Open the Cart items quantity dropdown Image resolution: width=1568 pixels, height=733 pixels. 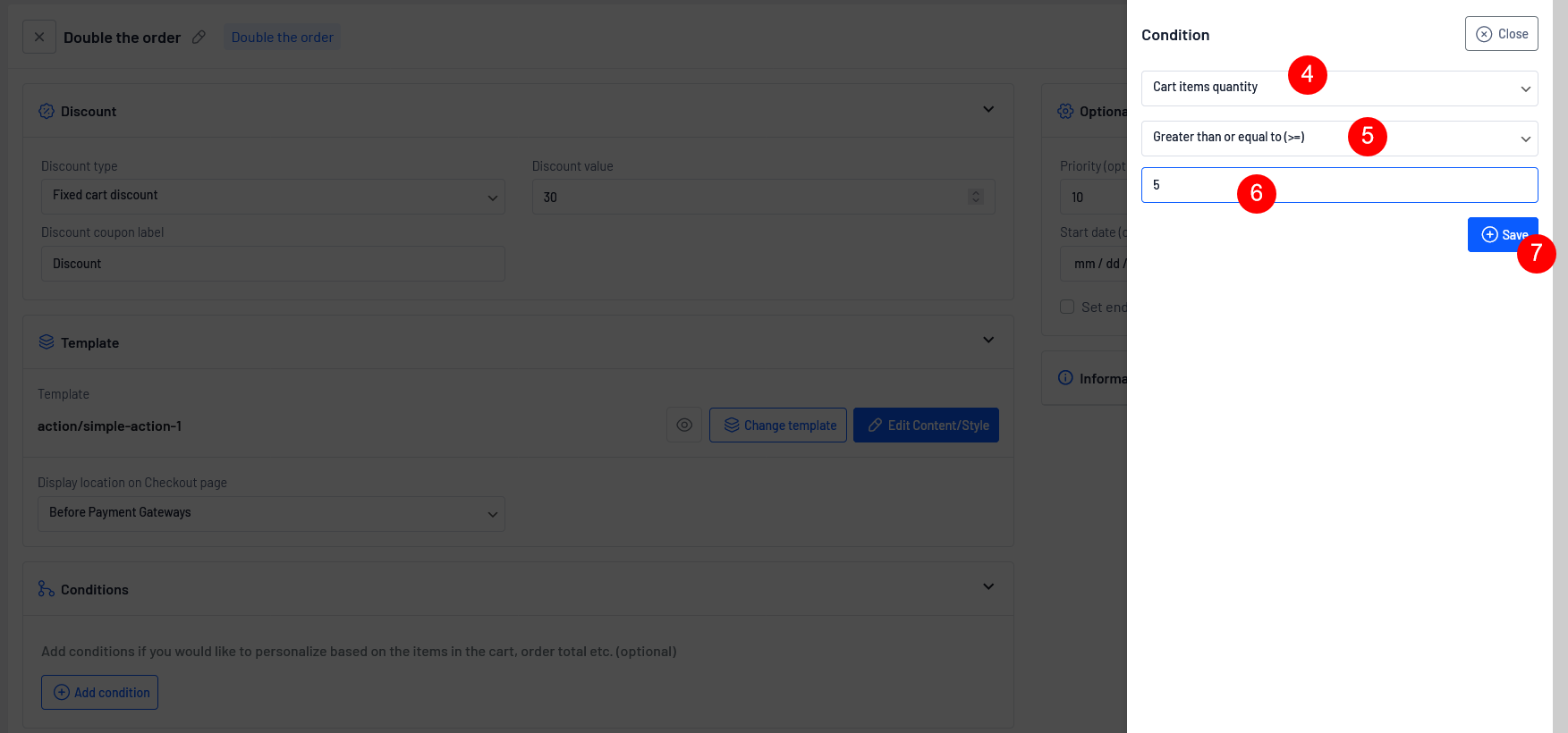1339,88
